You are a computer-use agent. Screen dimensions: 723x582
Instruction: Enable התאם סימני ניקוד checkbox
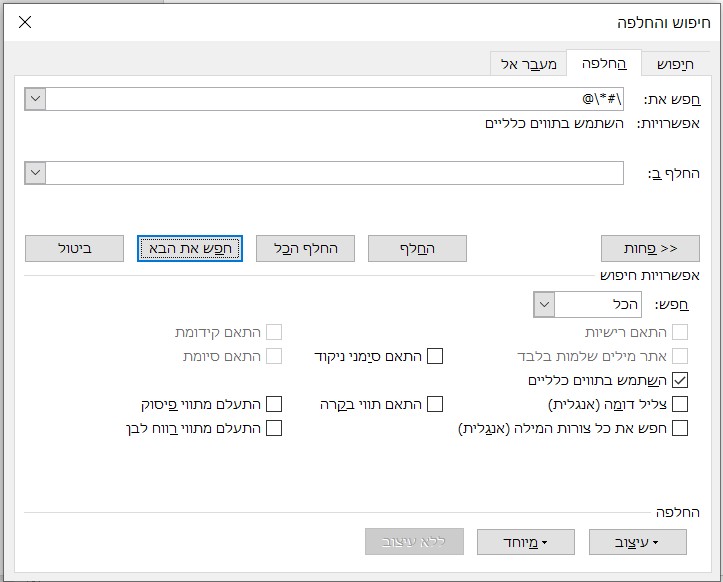click(435, 356)
